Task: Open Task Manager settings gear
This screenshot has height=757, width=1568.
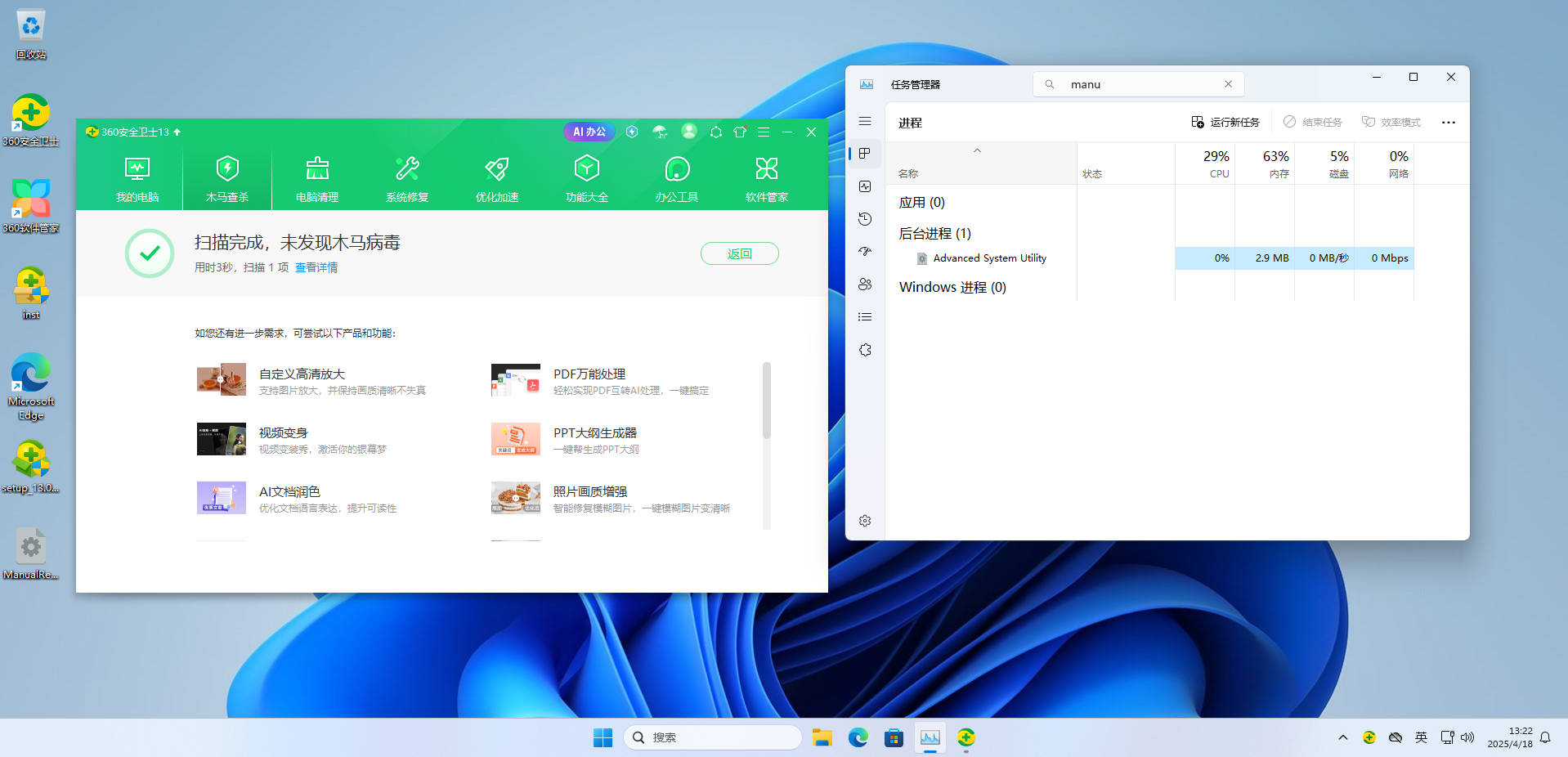Action: coord(865,521)
